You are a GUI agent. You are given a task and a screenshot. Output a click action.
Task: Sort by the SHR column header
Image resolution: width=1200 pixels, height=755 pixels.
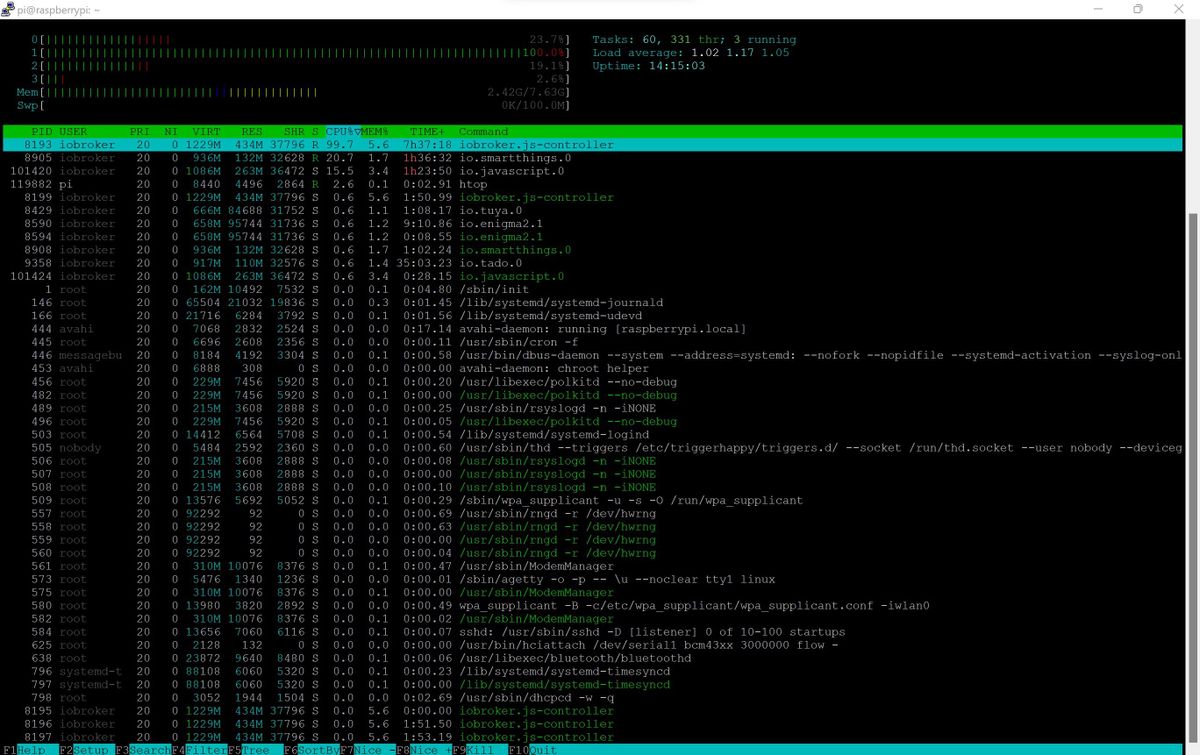[x=293, y=132]
